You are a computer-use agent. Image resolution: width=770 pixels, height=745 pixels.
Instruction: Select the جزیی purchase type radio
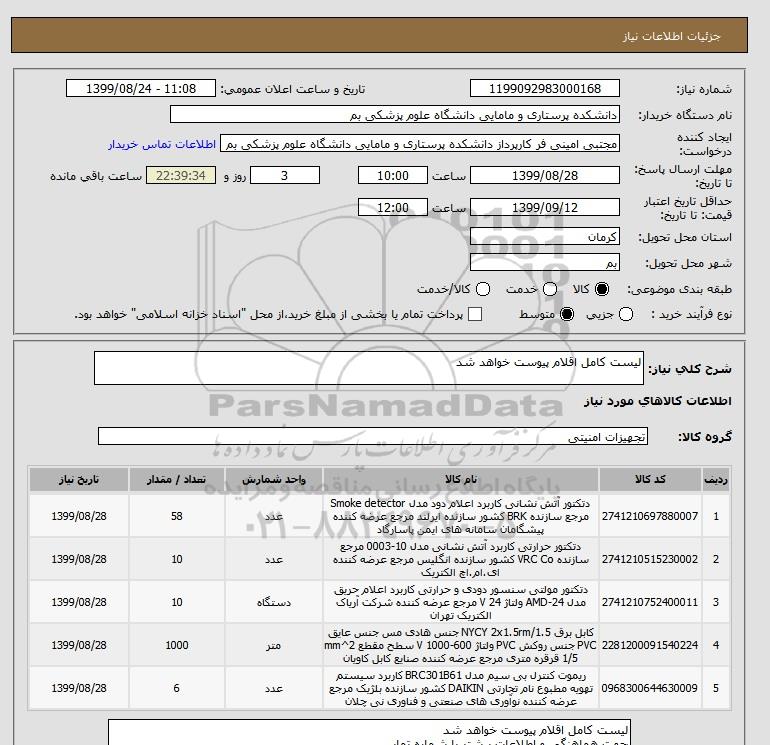tap(626, 314)
